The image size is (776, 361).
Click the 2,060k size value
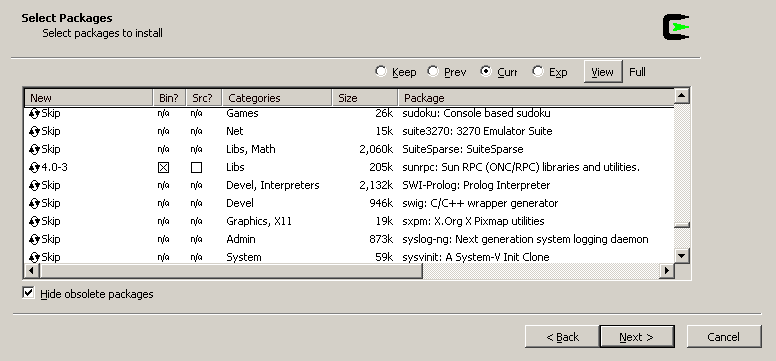point(377,149)
